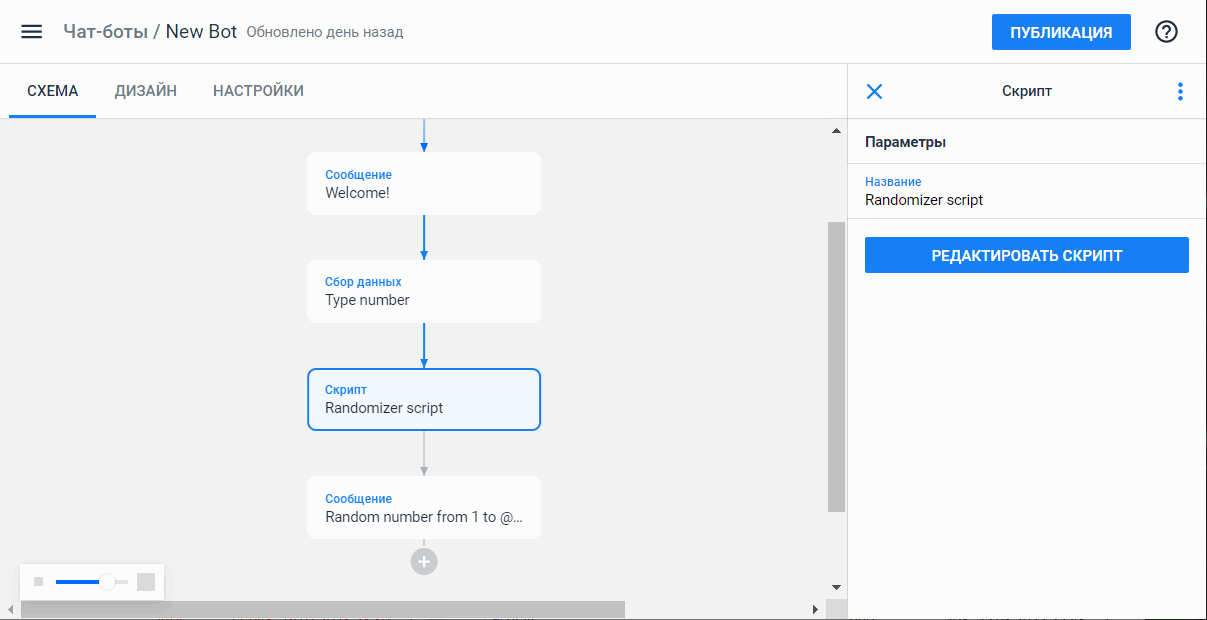Switch to the ДИЗАЙН tab
Screen dimensions: 1207x620
click(146, 91)
